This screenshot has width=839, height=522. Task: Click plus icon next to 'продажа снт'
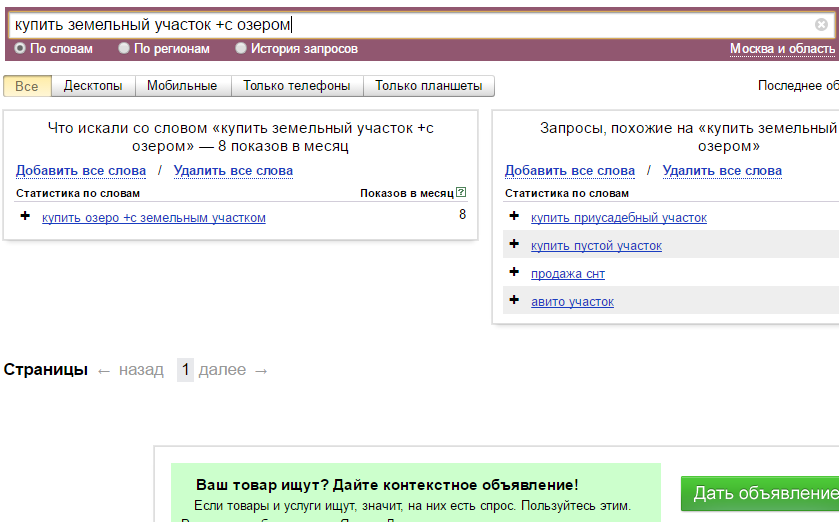coord(515,273)
